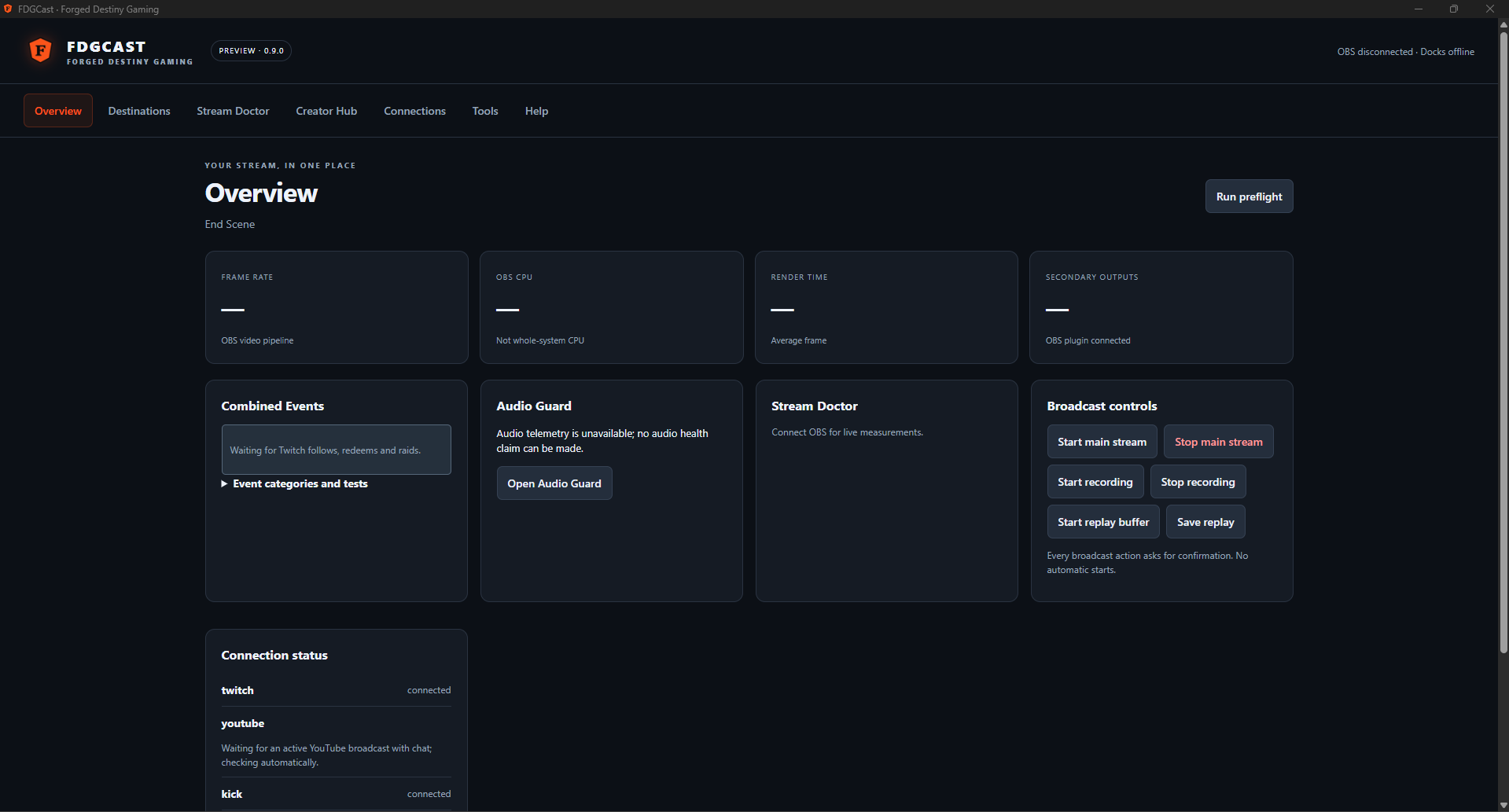
Task: Expand Event categories and tests
Action: 294,483
